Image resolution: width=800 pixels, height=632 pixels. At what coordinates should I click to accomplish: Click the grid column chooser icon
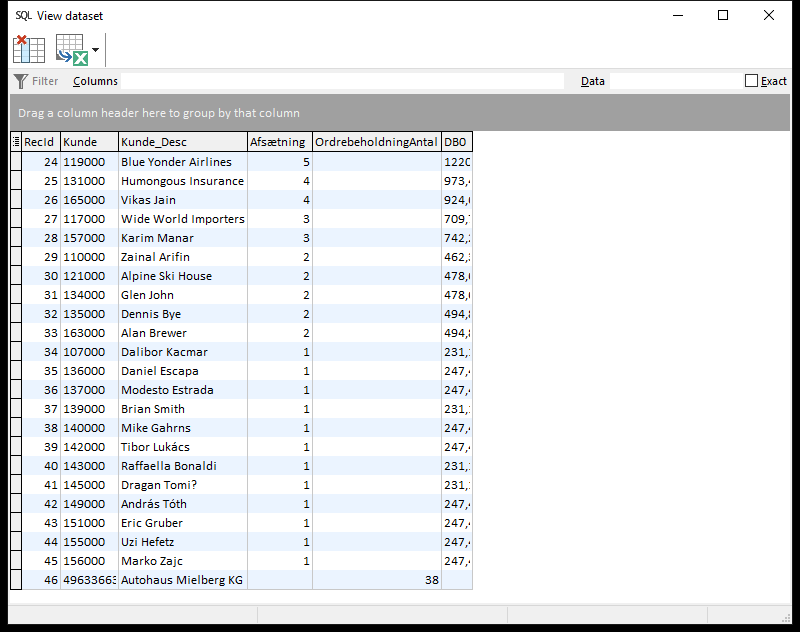point(16,142)
